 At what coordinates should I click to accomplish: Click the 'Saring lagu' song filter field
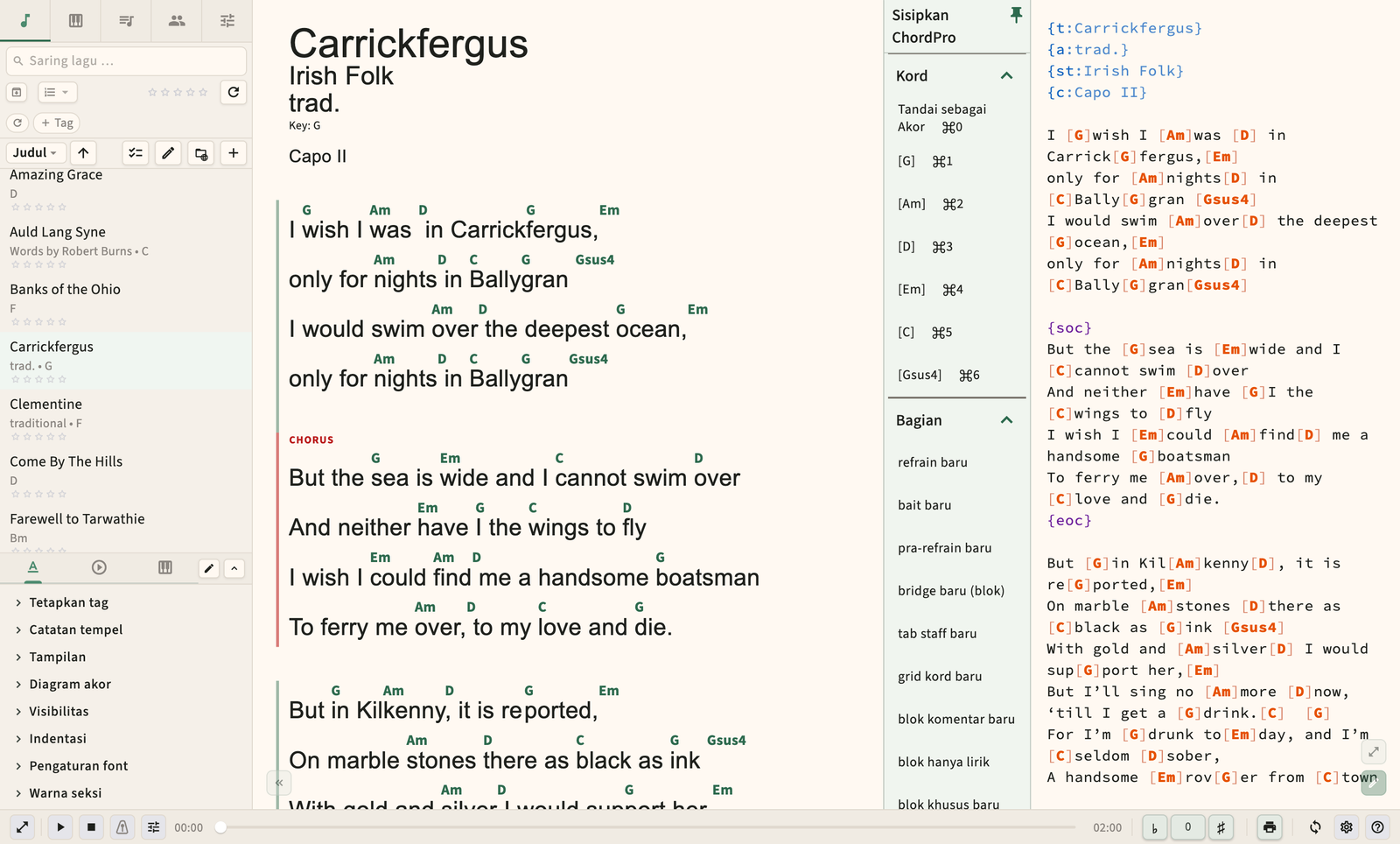(126, 60)
